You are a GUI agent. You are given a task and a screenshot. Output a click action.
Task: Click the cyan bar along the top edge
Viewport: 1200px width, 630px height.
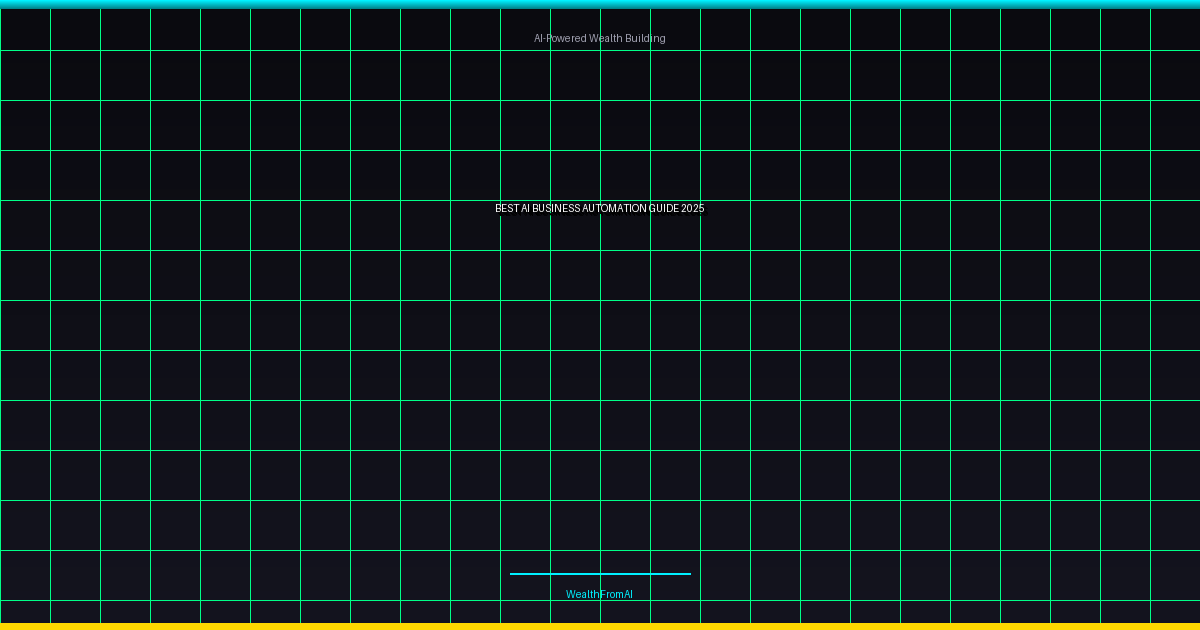600,4
